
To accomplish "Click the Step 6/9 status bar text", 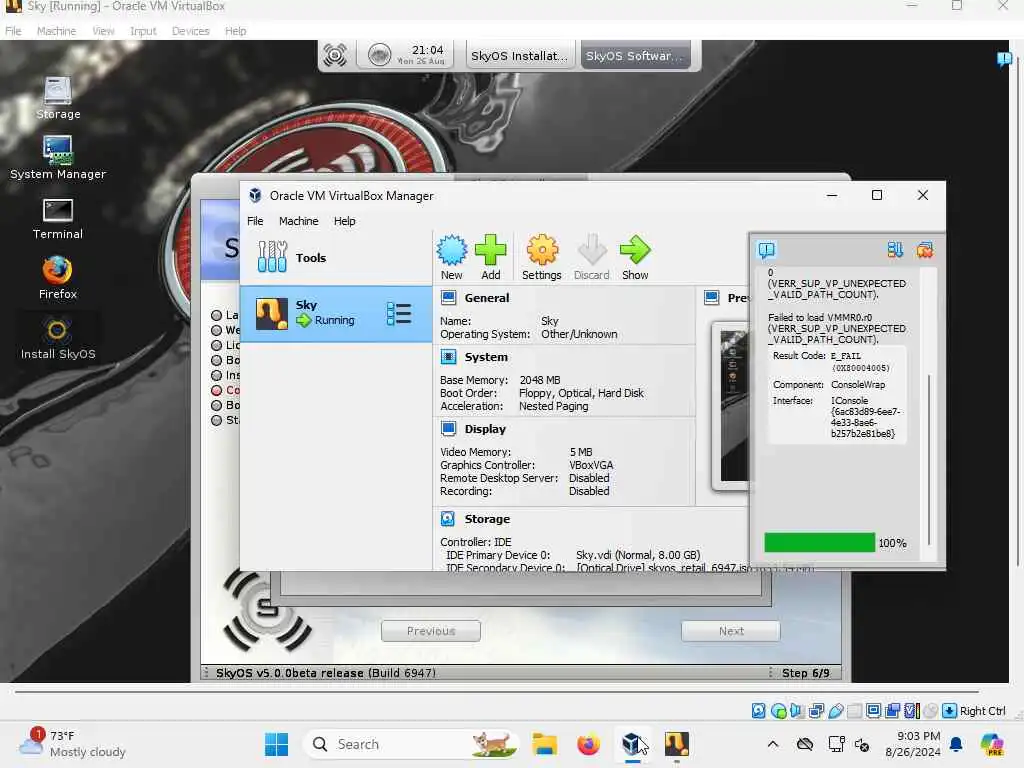I will 806,673.
